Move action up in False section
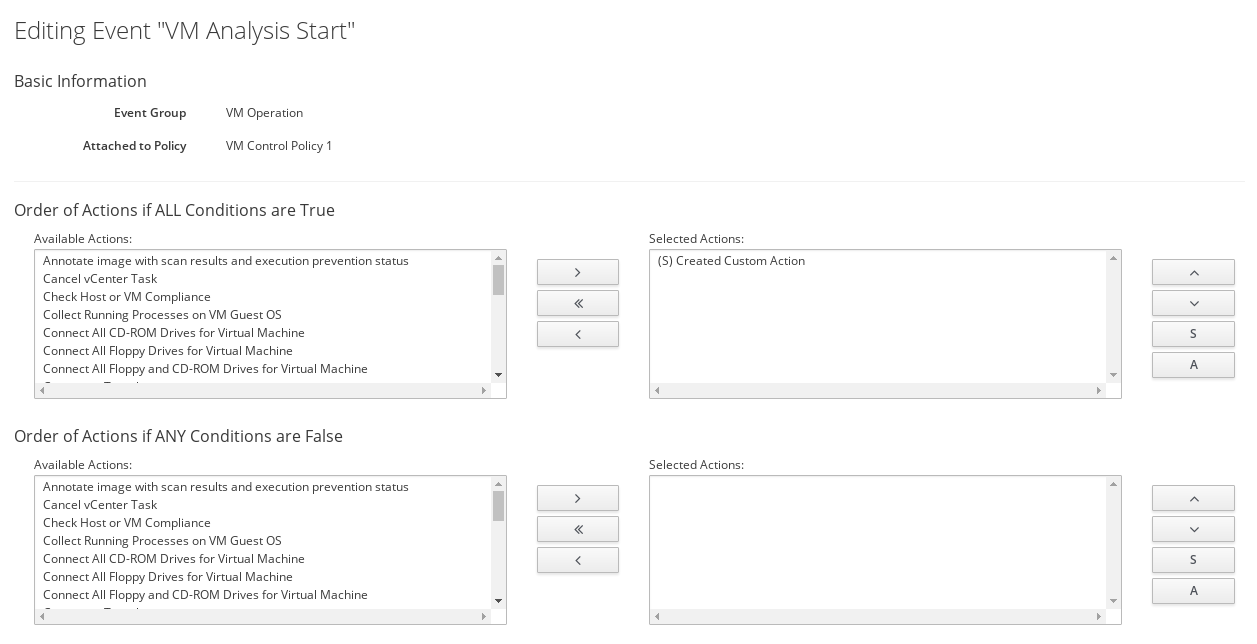This screenshot has height=644, width=1257. [1193, 498]
